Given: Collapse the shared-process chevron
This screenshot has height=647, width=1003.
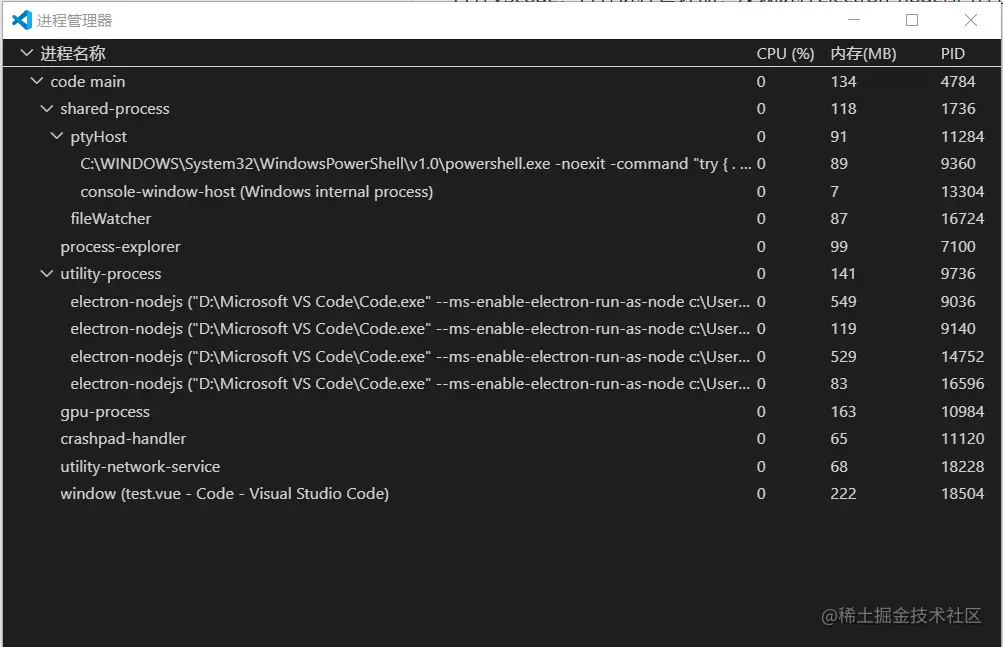Looking at the screenshot, I should pos(47,109).
